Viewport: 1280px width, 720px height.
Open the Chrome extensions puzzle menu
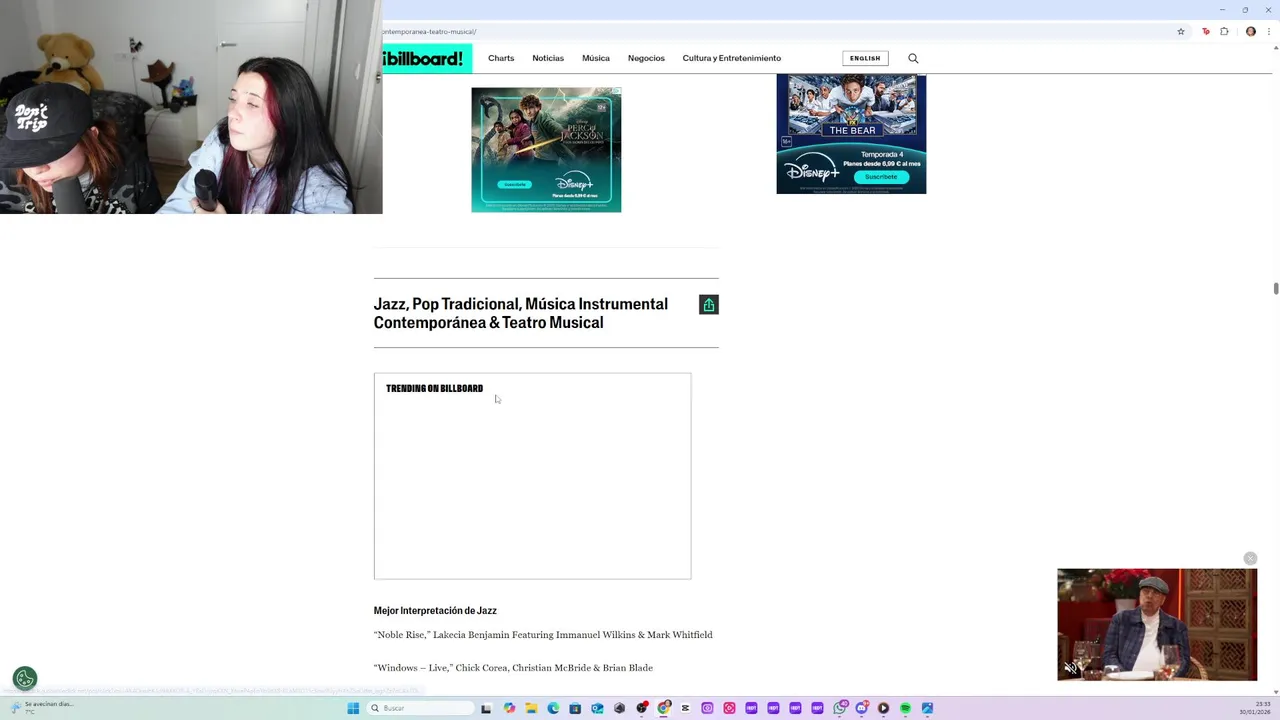coord(1224,31)
